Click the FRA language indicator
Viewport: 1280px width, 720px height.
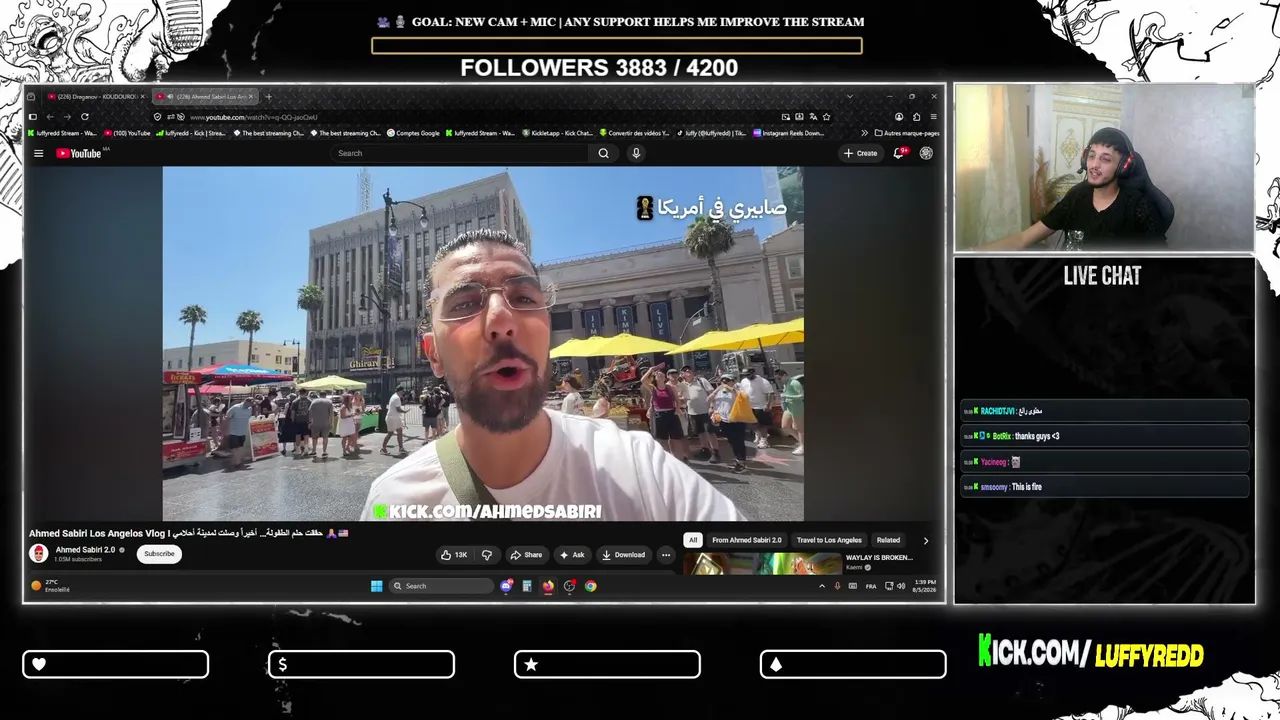(870, 586)
